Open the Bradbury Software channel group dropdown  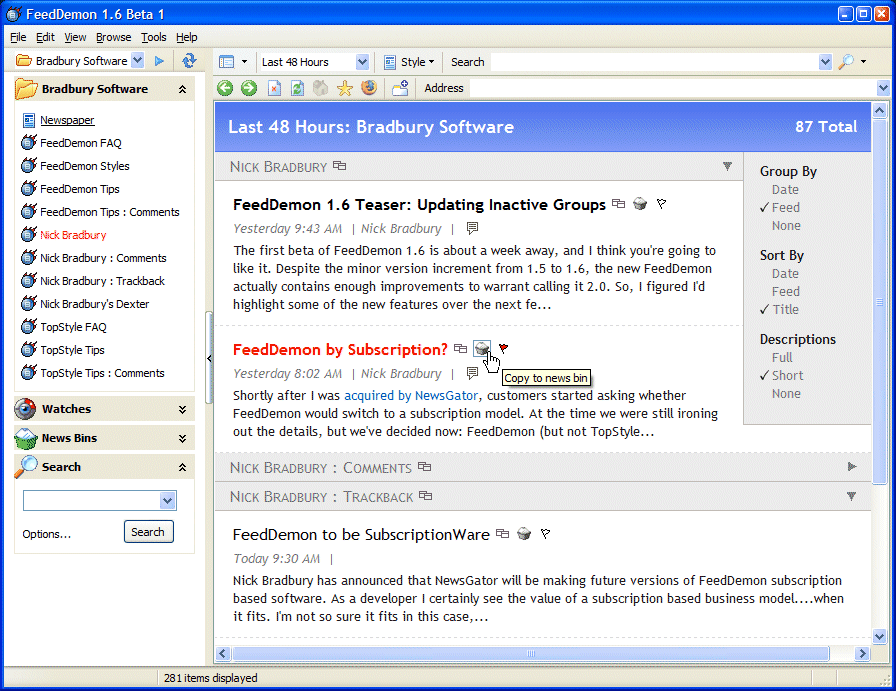(x=138, y=60)
